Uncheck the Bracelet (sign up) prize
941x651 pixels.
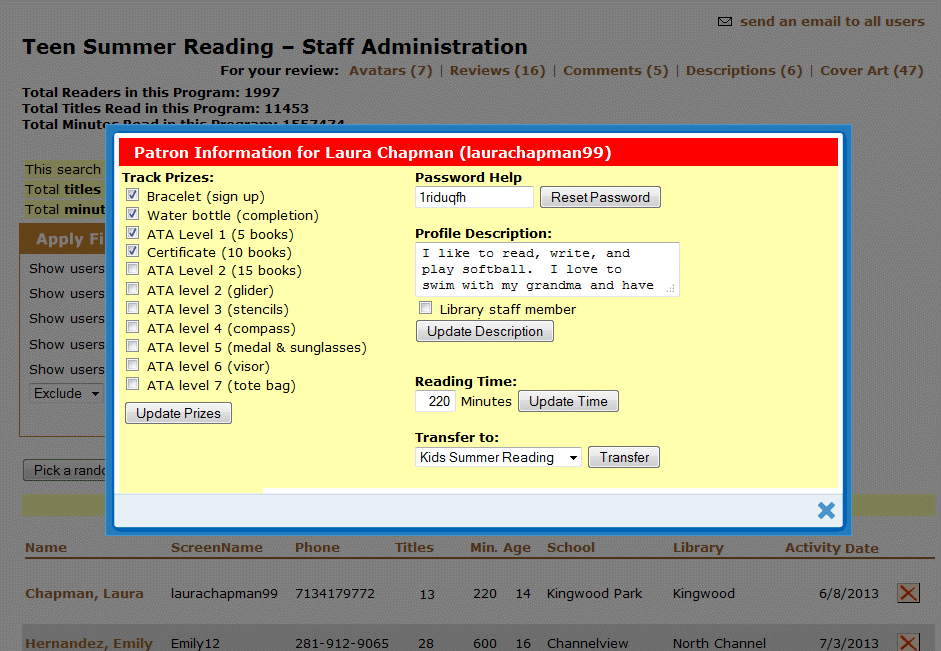[x=133, y=196]
